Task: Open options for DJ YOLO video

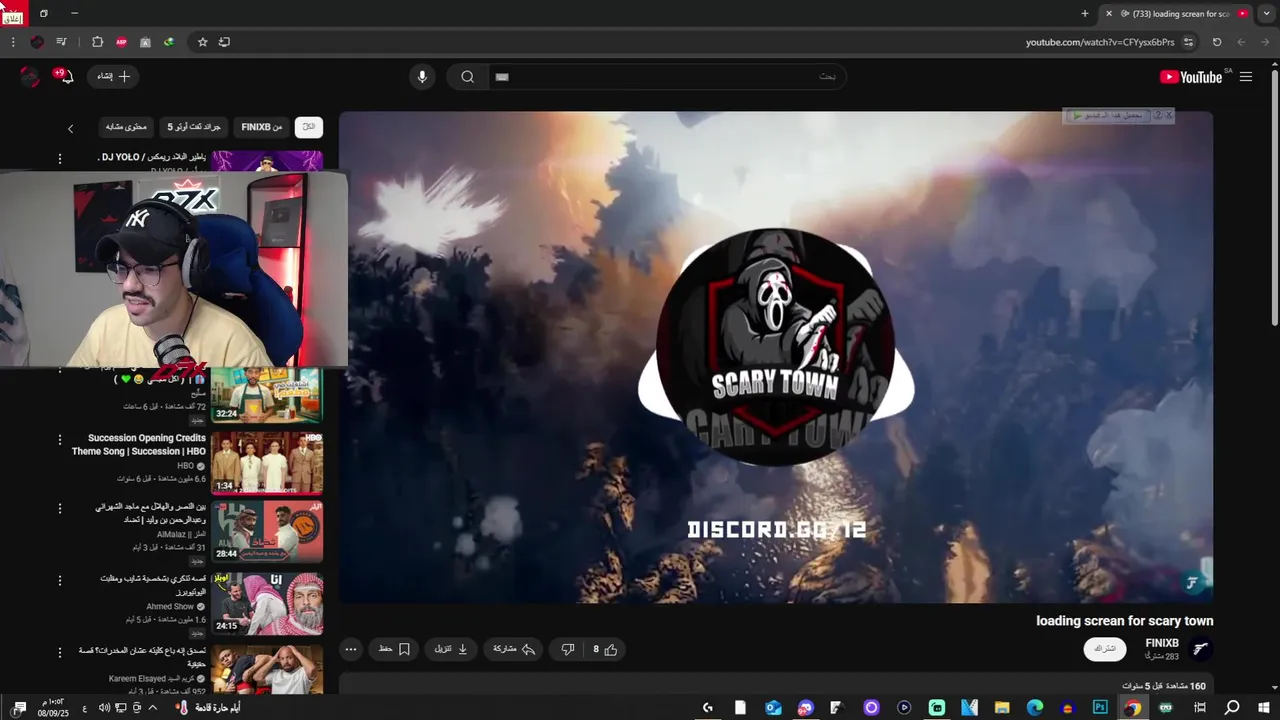Action: coord(59,158)
